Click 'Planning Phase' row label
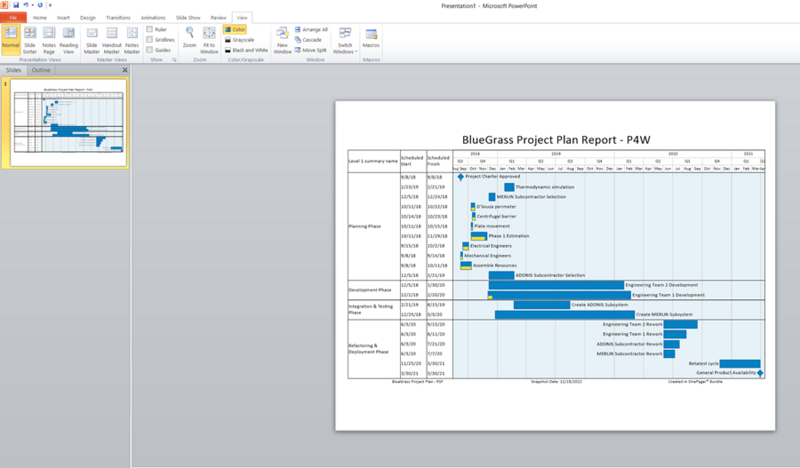Image resolution: width=800 pixels, height=468 pixels. click(364, 226)
